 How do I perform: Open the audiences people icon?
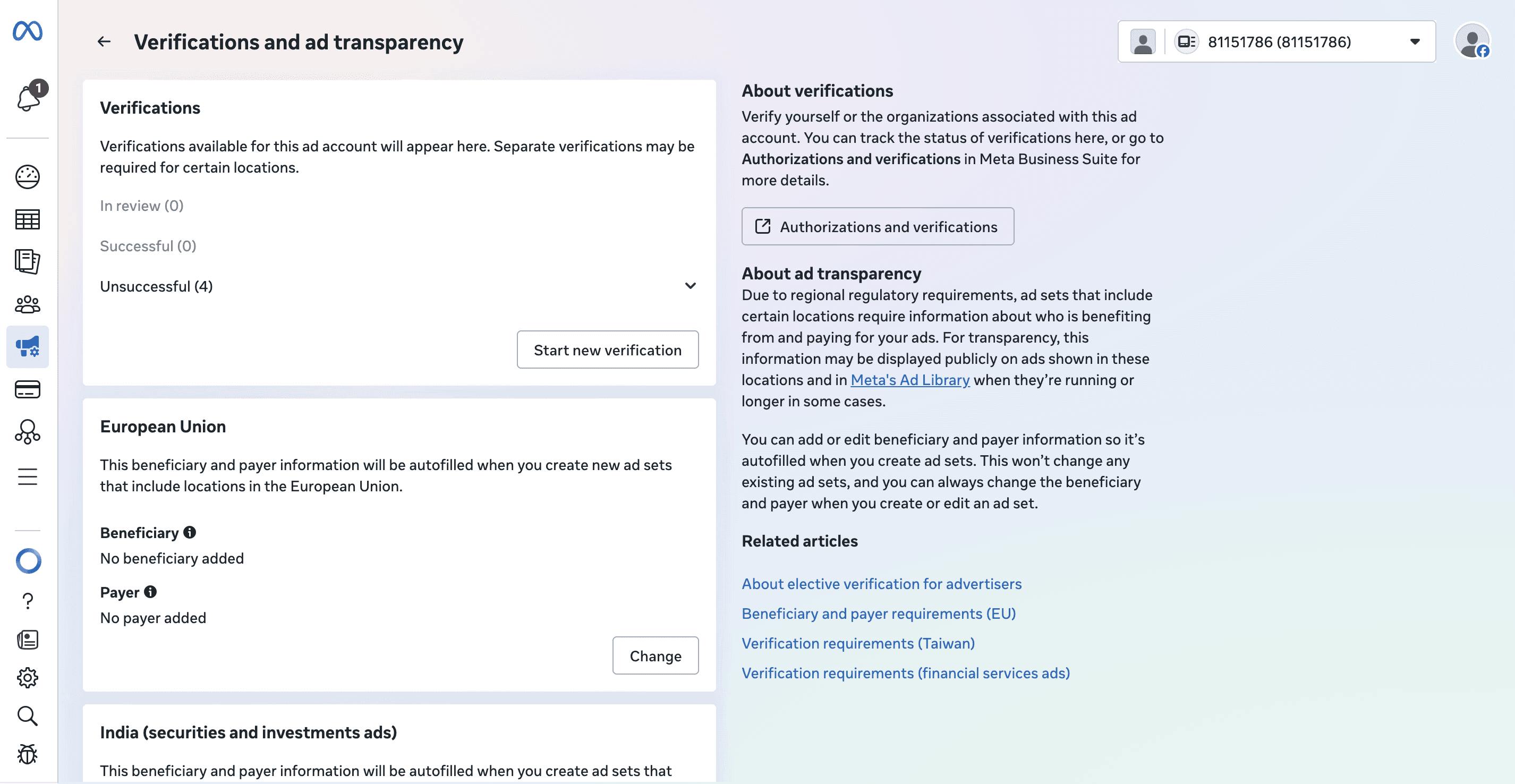point(28,305)
